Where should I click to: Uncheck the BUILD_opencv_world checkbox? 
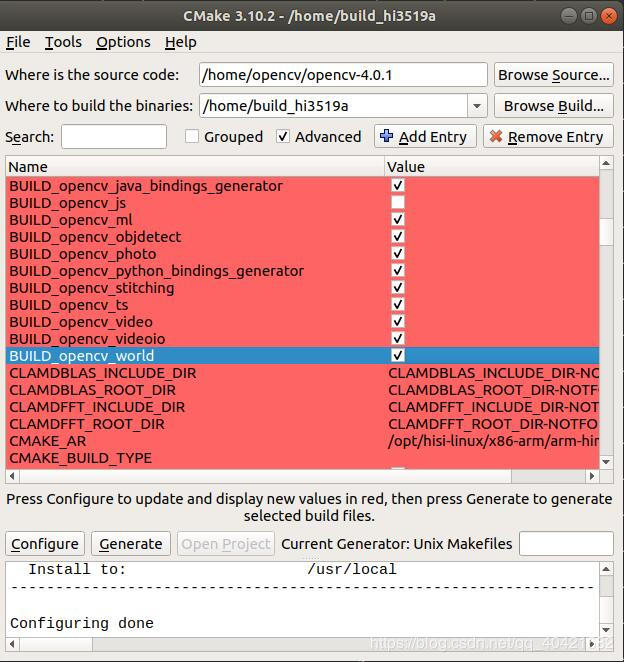click(x=398, y=355)
